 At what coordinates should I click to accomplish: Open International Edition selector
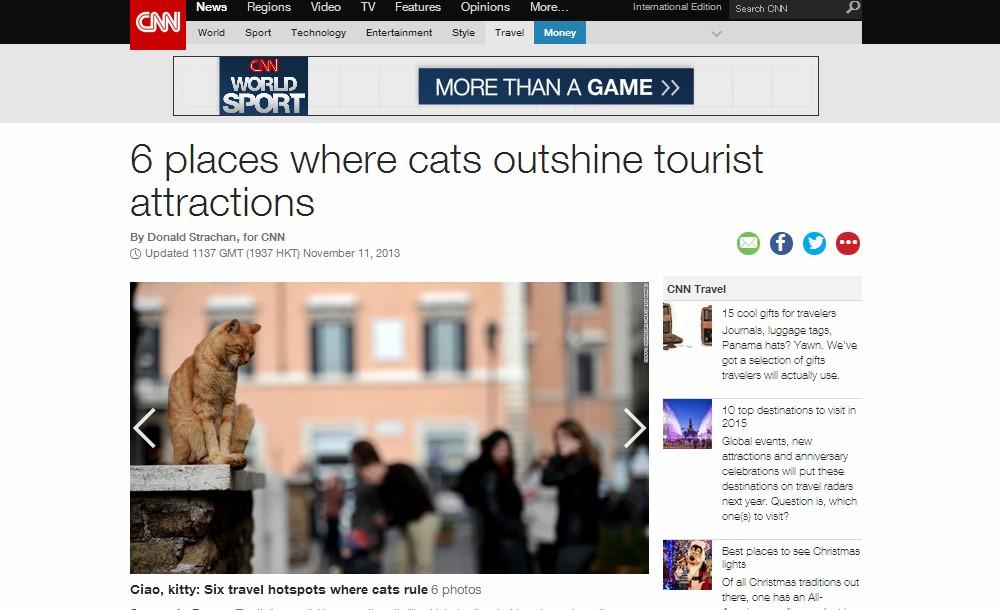tap(677, 7)
